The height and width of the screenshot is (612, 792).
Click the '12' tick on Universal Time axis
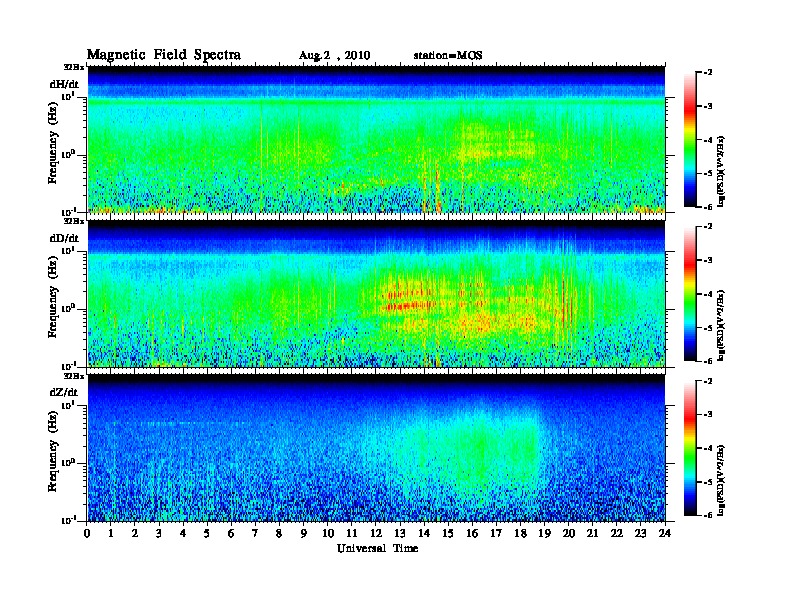click(376, 533)
